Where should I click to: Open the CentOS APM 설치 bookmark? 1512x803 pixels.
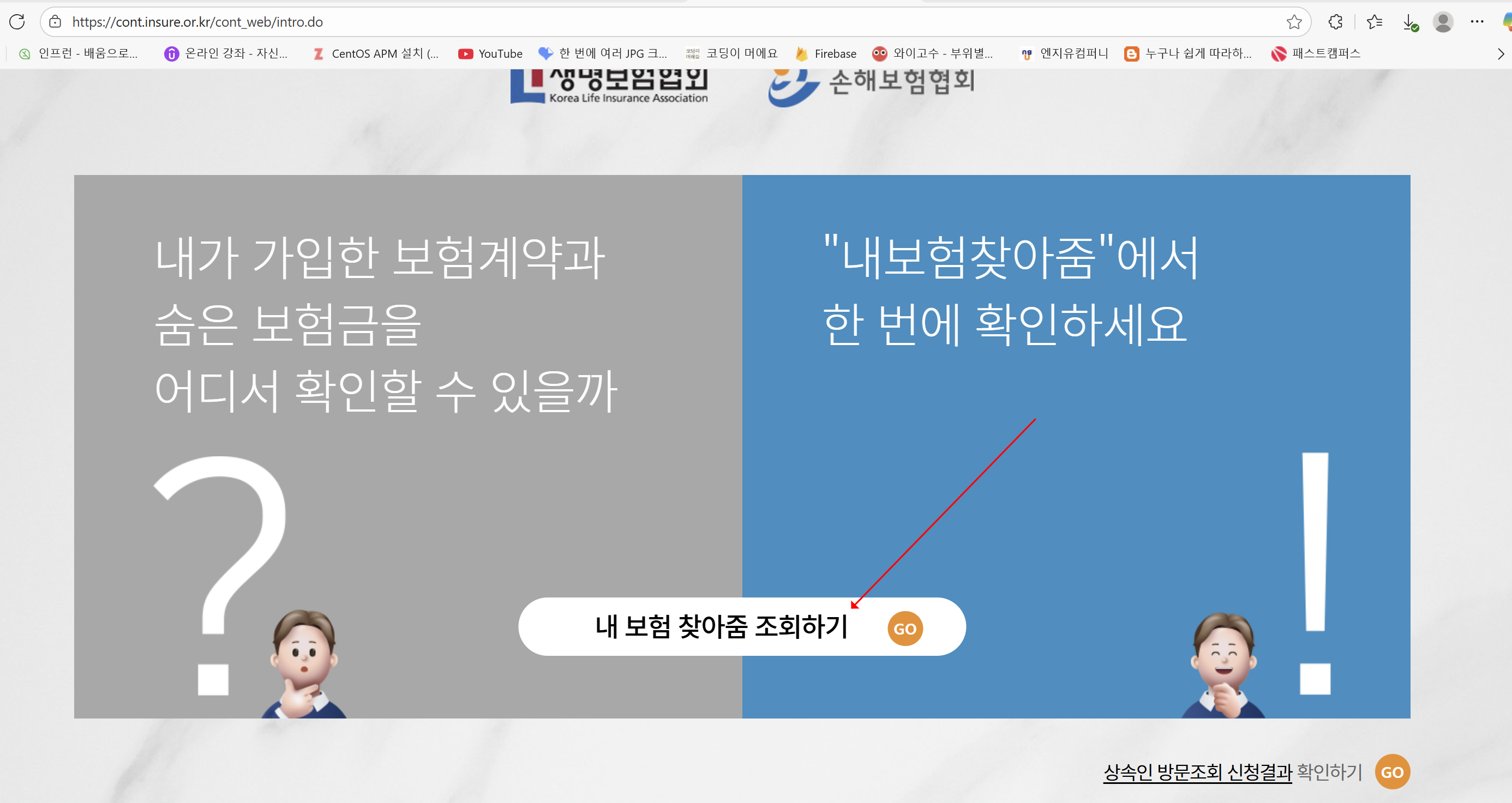pos(376,54)
